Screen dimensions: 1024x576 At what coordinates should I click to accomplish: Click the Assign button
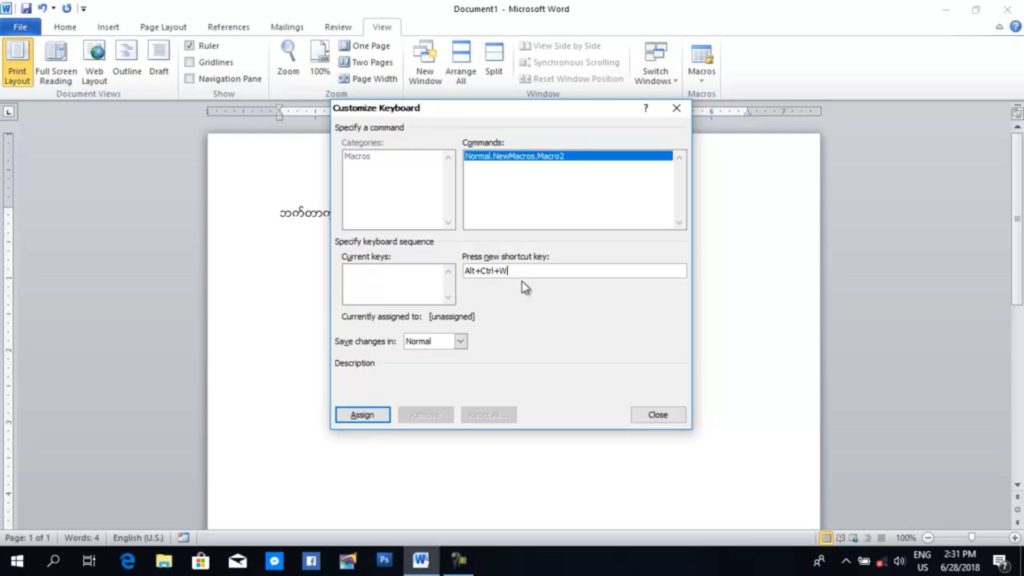point(362,415)
